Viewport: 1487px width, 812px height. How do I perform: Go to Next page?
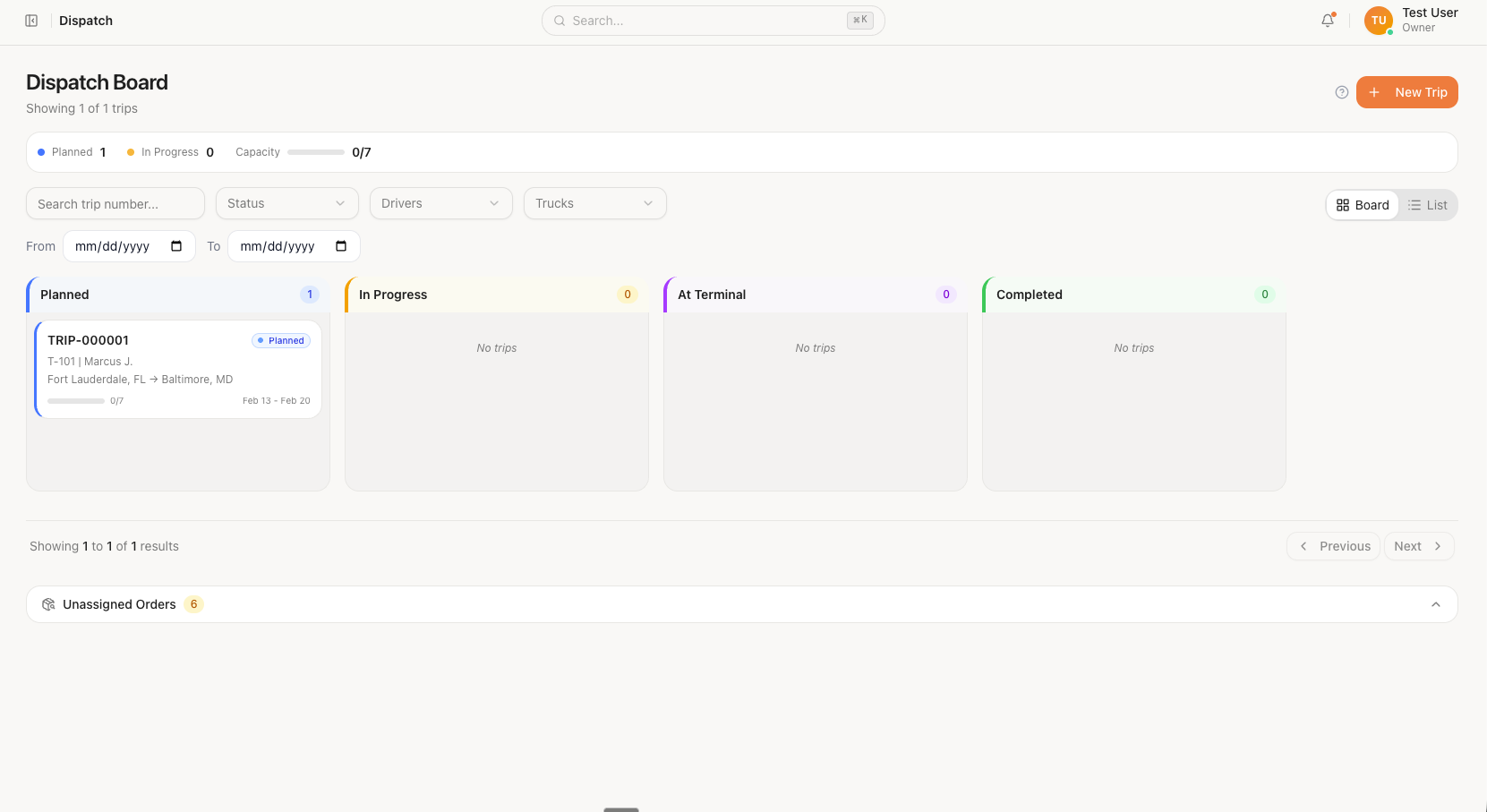[1419, 546]
